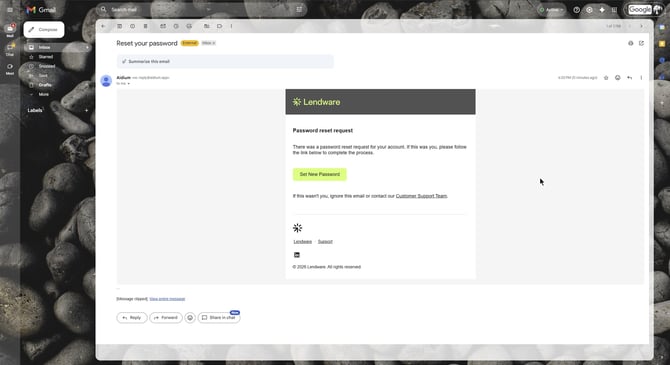670x365 pixels.
Task: Open the Google account profile
Action: tap(657, 10)
